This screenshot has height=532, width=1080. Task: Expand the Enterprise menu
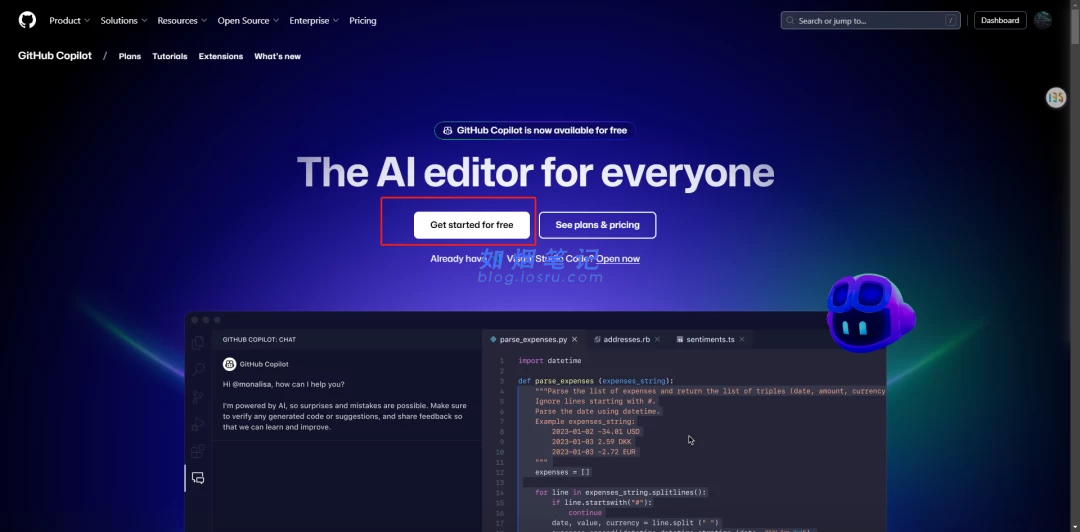point(314,21)
